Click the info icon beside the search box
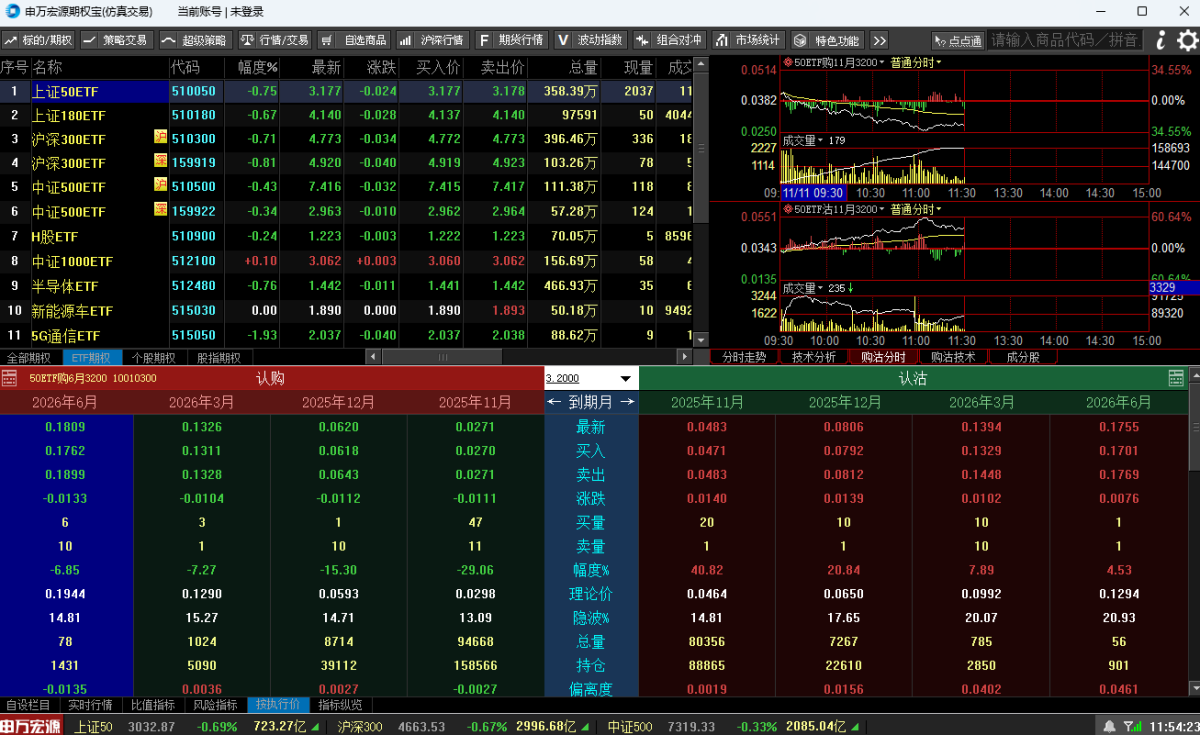The height and width of the screenshot is (735, 1200). click(1160, 40)
